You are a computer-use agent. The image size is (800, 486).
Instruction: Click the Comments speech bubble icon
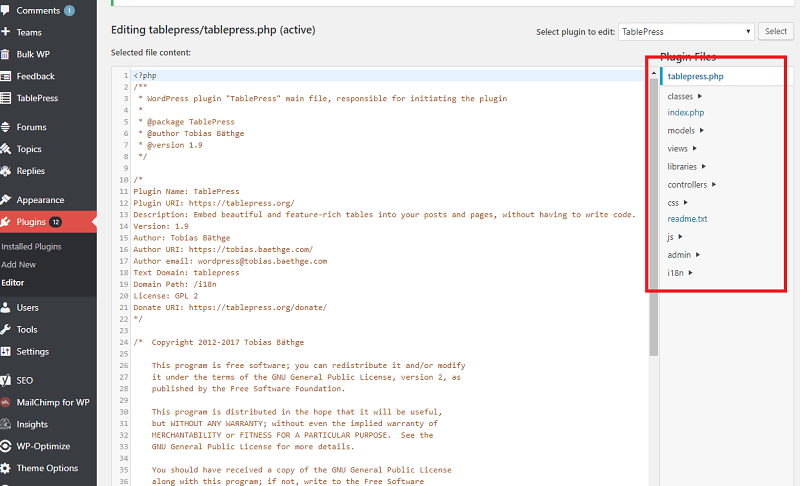(x=5, y=10)
